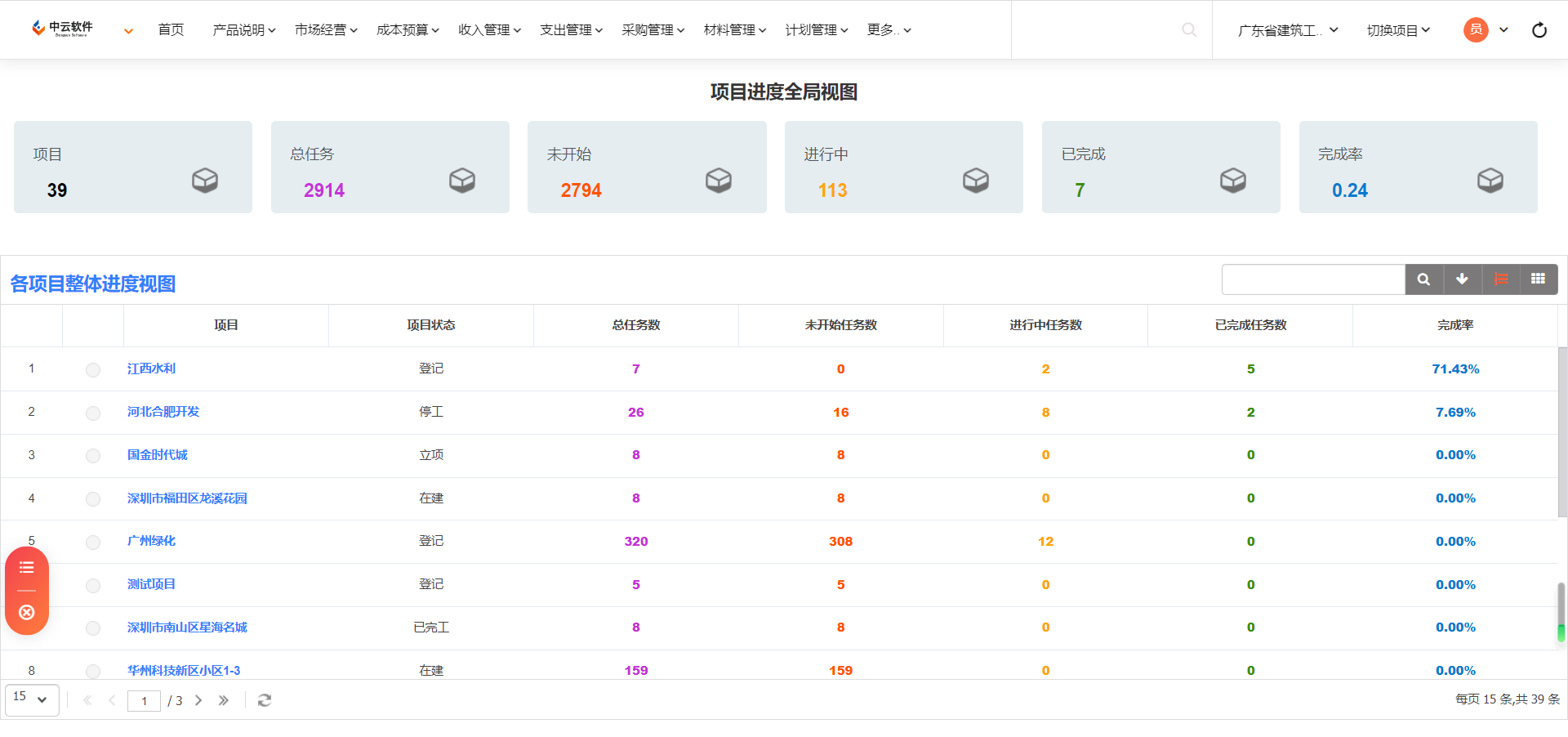Click the cube icon on 项目 card
The width and height of the screenshot is (1568, 737).
point(205,180)
